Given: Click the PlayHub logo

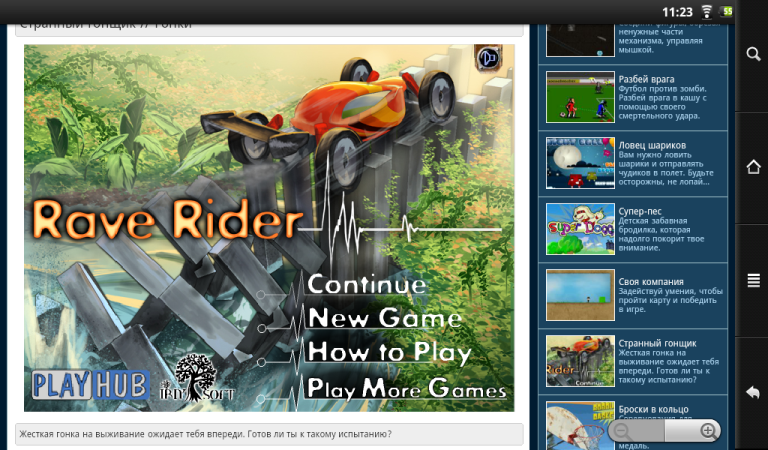Looking at the screenshot, I should tap(91, 385).
